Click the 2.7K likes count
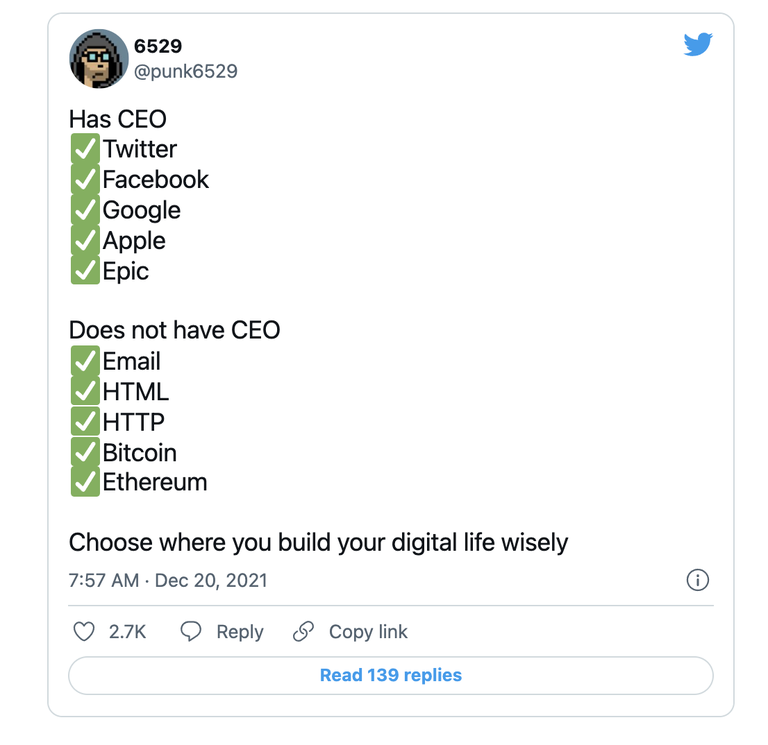The width and height of the screenshot is (768, 745). coord(127,632)
